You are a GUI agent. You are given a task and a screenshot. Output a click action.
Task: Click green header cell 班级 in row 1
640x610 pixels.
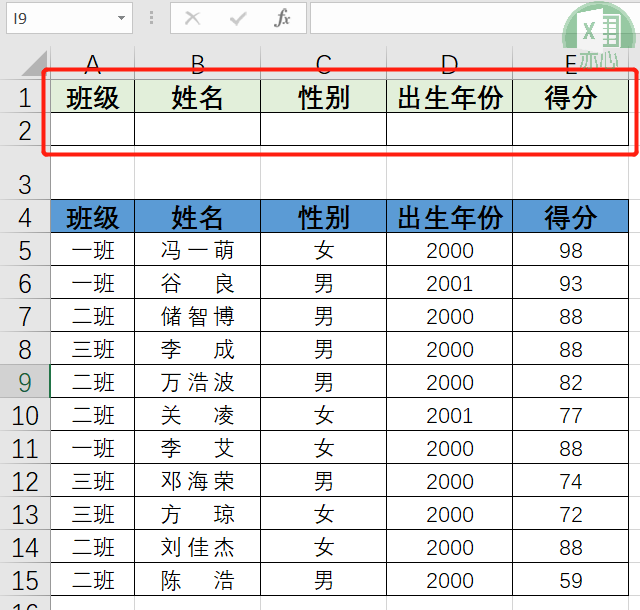click(x=93, y=97)
